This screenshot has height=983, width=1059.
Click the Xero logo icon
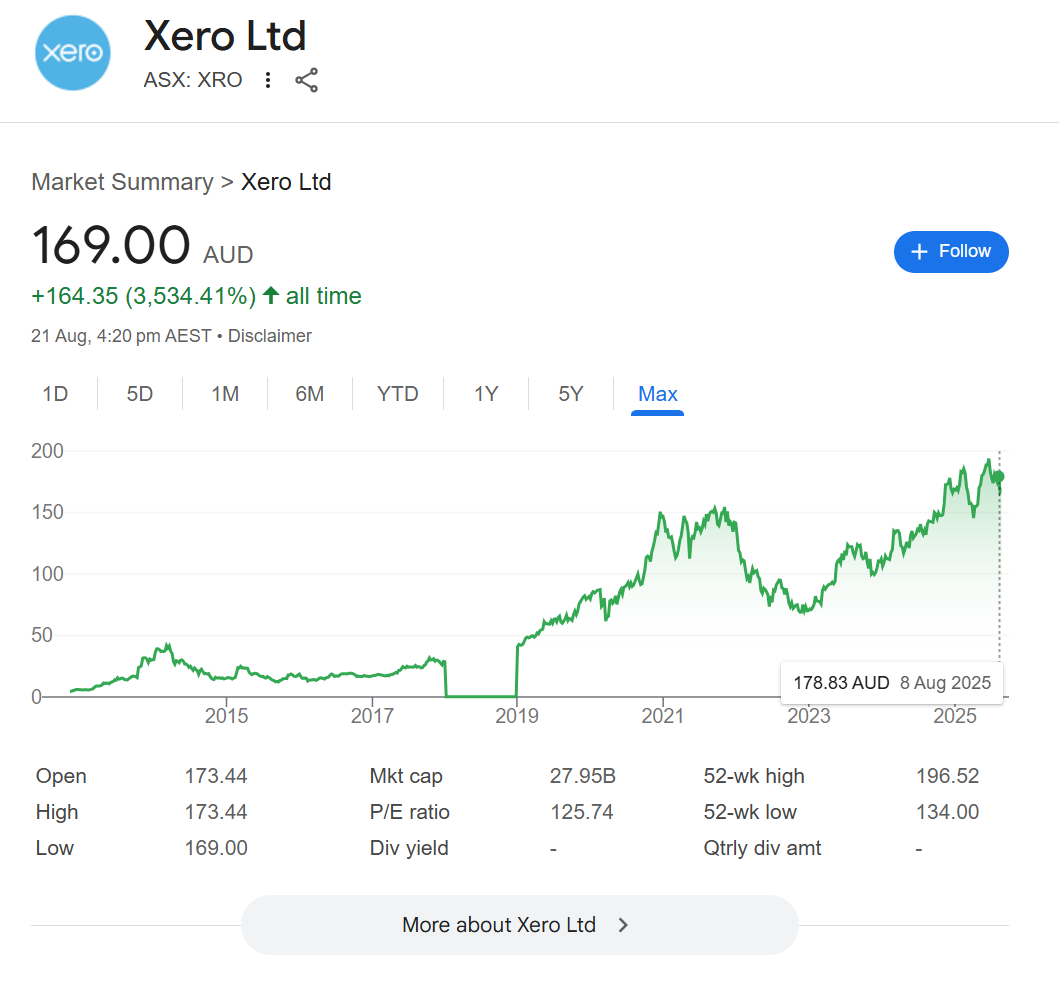coord(72,53)
